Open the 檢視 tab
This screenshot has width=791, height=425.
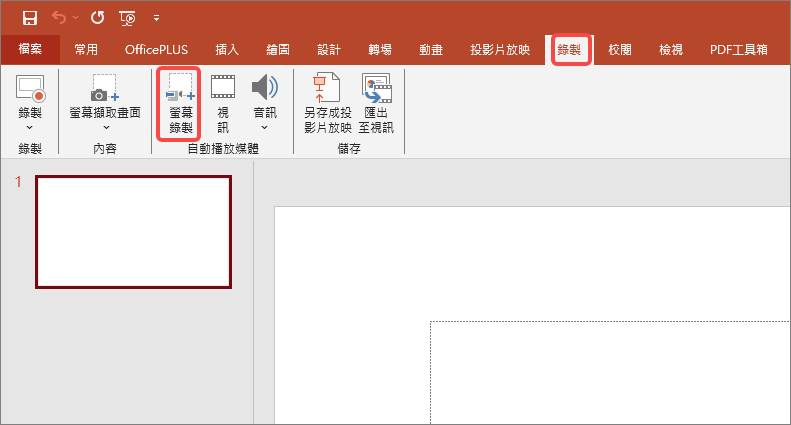click(671, 49)
